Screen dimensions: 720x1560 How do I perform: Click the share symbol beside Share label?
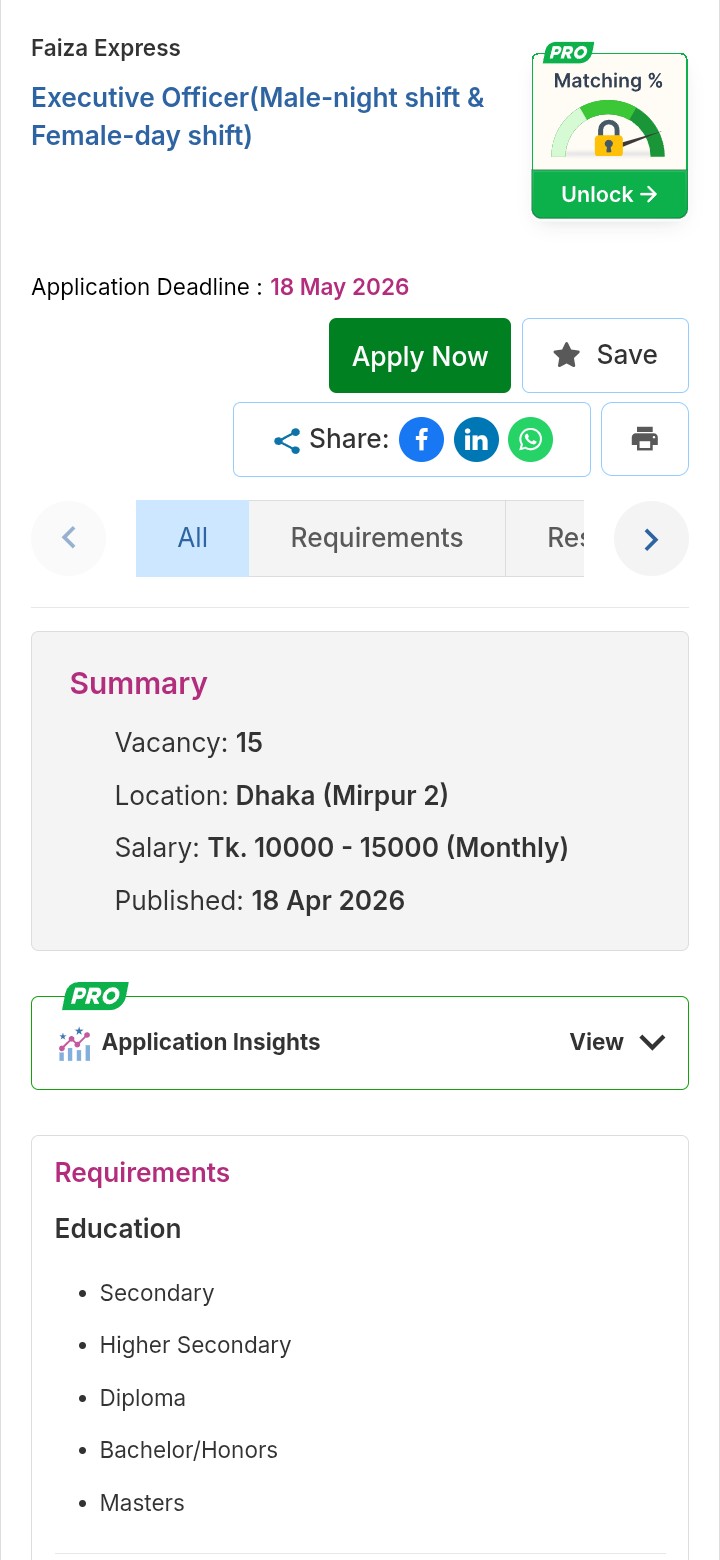pos(287,441)
